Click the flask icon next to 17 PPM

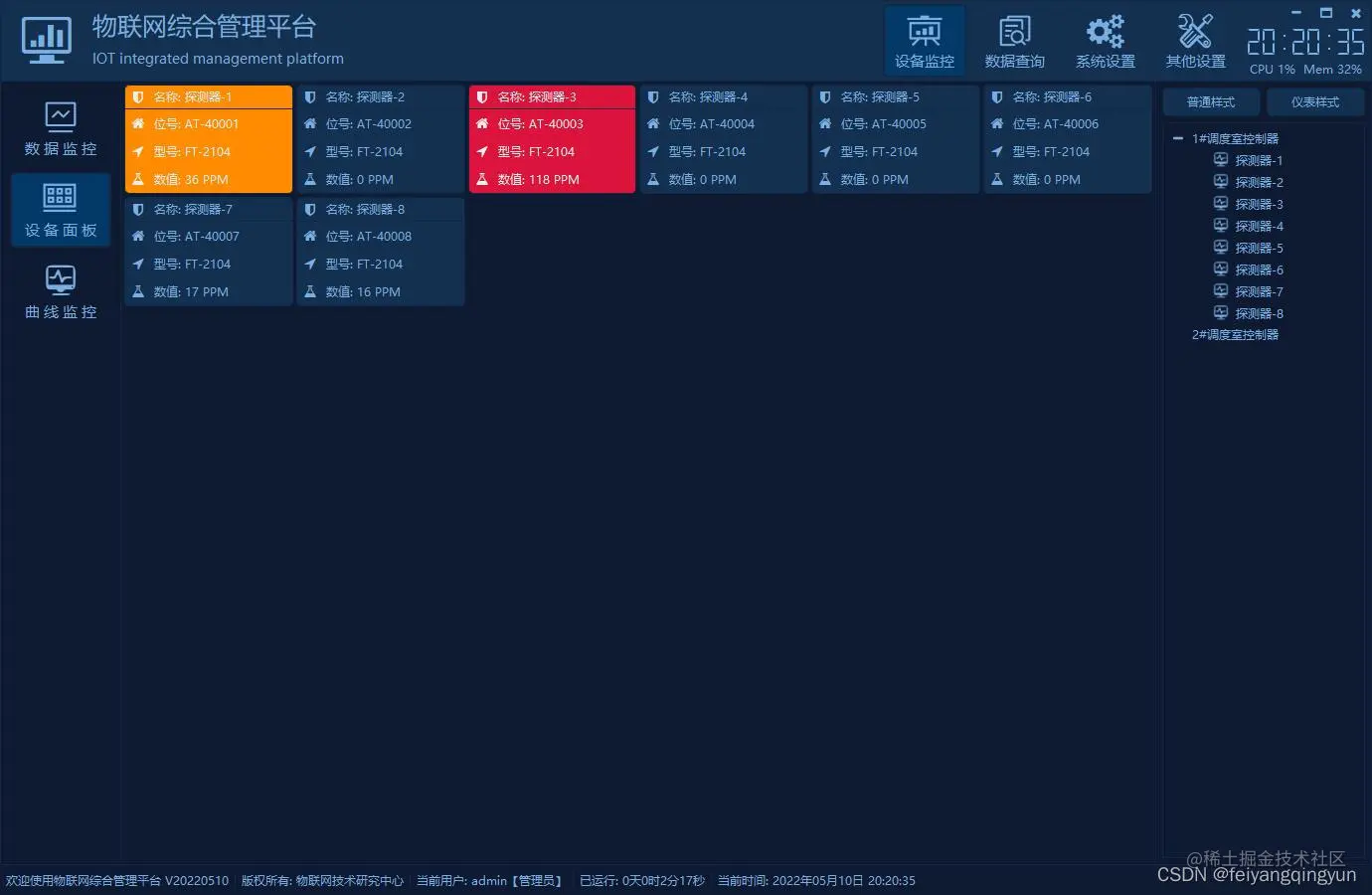(138, 292)
